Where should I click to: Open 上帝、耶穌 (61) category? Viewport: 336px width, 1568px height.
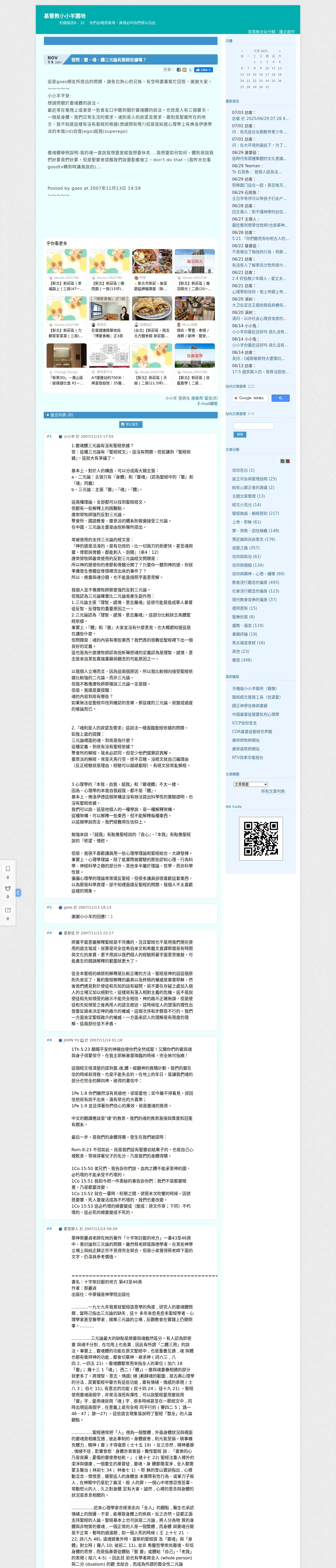246,522
